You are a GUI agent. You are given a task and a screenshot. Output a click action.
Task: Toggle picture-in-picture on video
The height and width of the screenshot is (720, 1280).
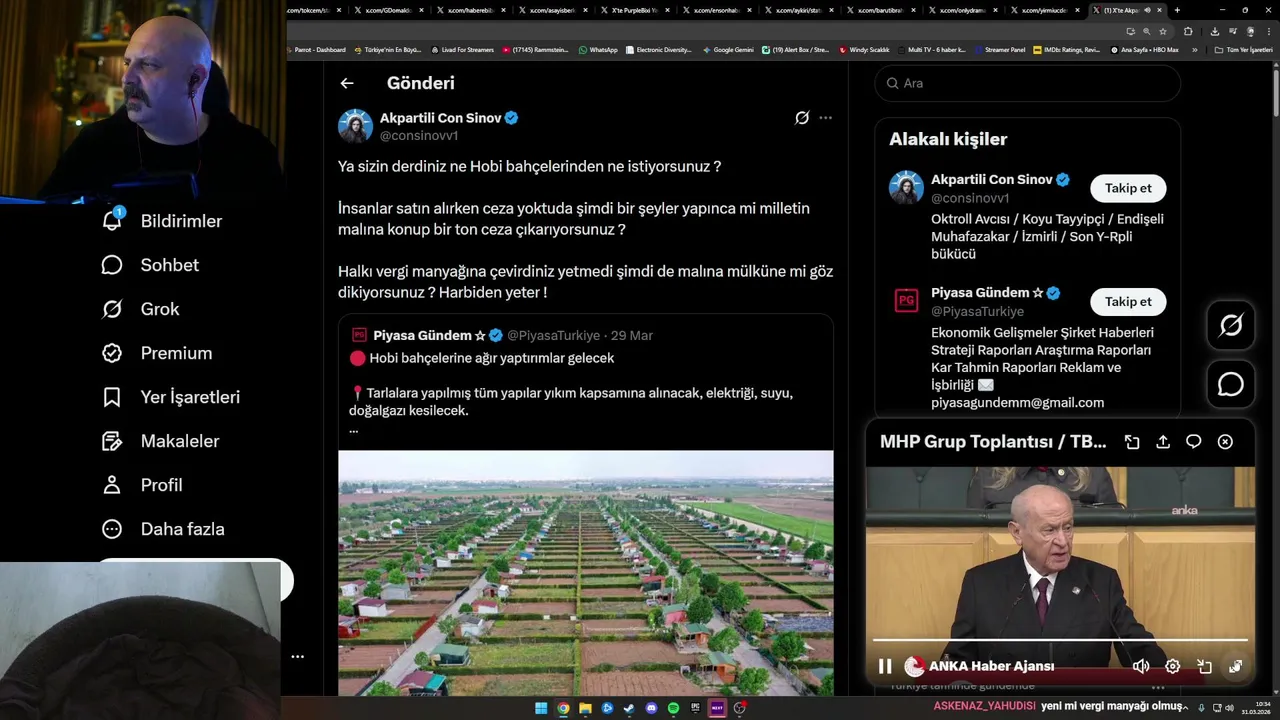[1205, 666]
